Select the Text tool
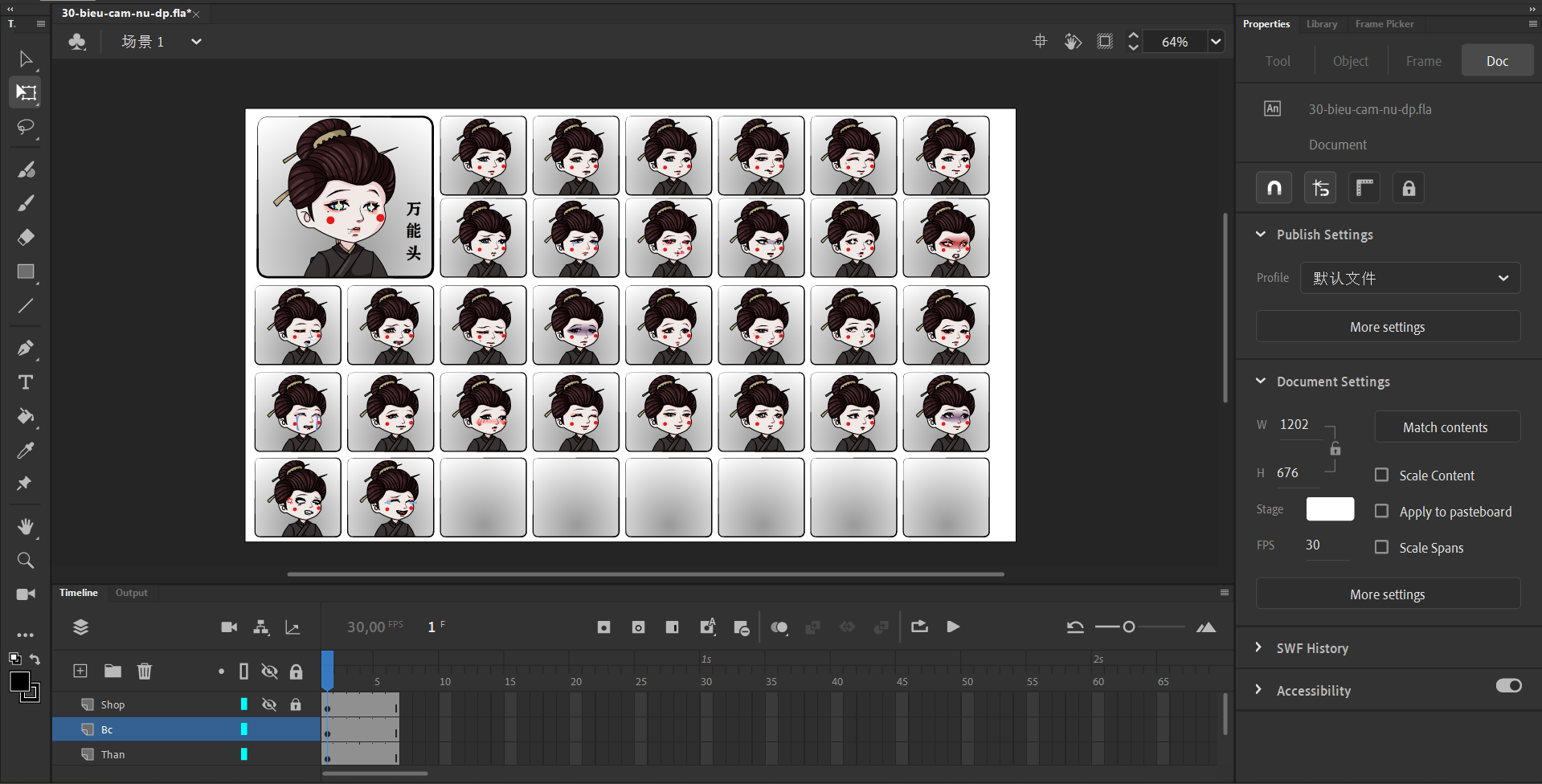This screenshot has width=1542, height=784. pos(26,382)
